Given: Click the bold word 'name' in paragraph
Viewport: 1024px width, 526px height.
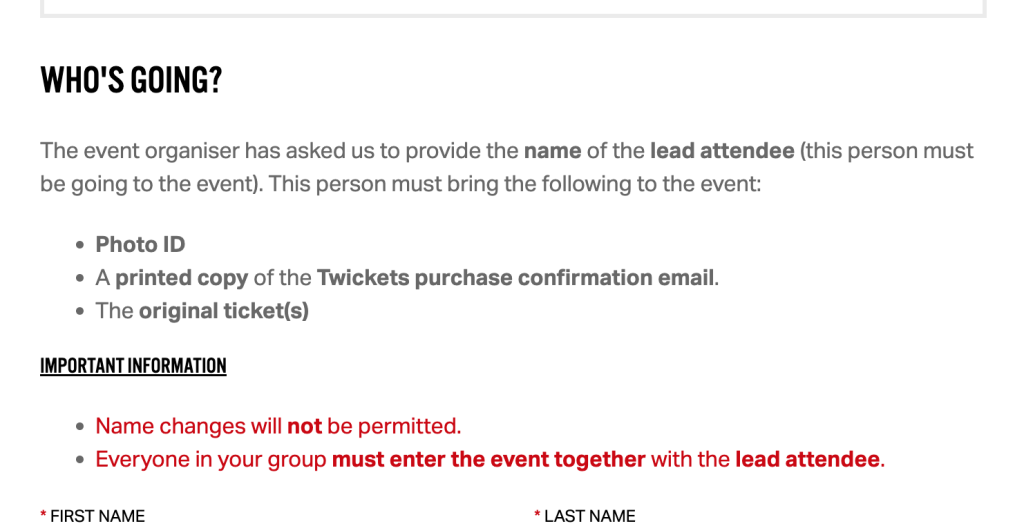Looking at the screenshot, I should (552, 151).
